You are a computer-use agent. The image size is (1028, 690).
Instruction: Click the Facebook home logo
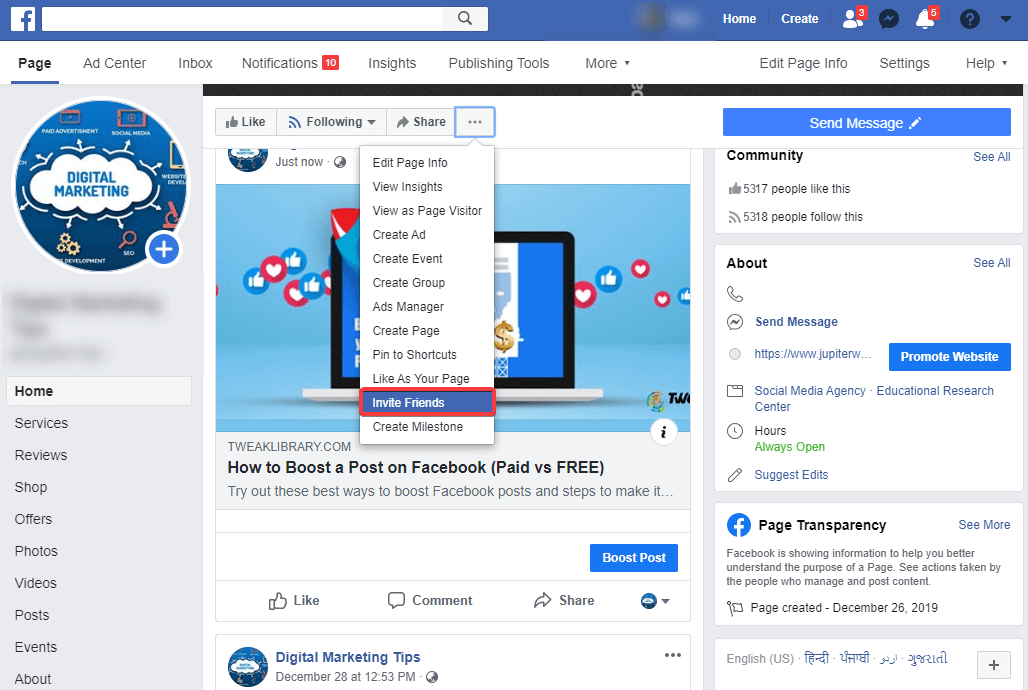click(x=22, y=18)
